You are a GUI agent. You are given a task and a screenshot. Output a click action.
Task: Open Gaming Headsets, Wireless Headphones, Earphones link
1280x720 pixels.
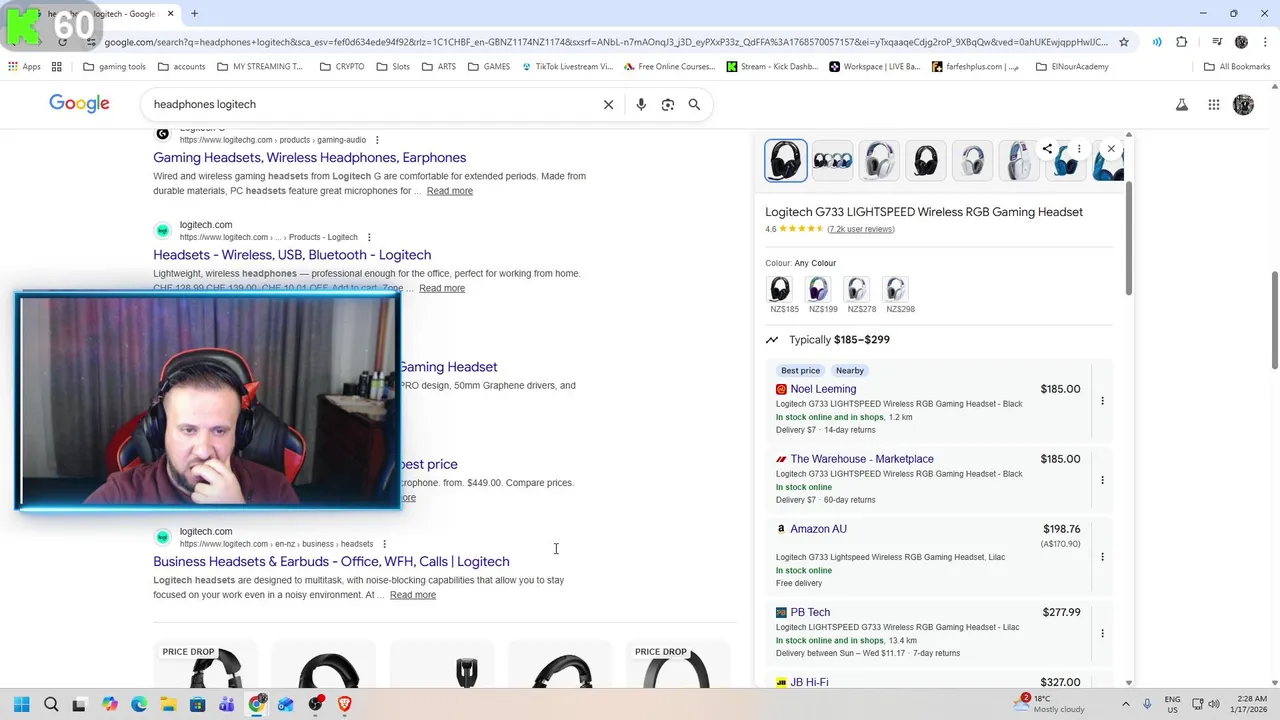tap(310, 158)
